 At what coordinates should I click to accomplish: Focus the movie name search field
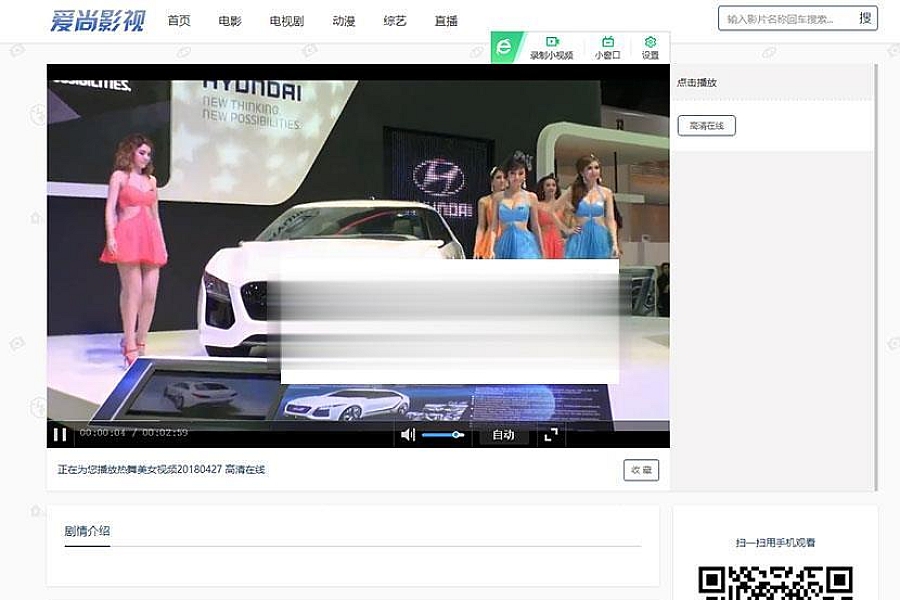pyautogui.click(x=786, y=19)
